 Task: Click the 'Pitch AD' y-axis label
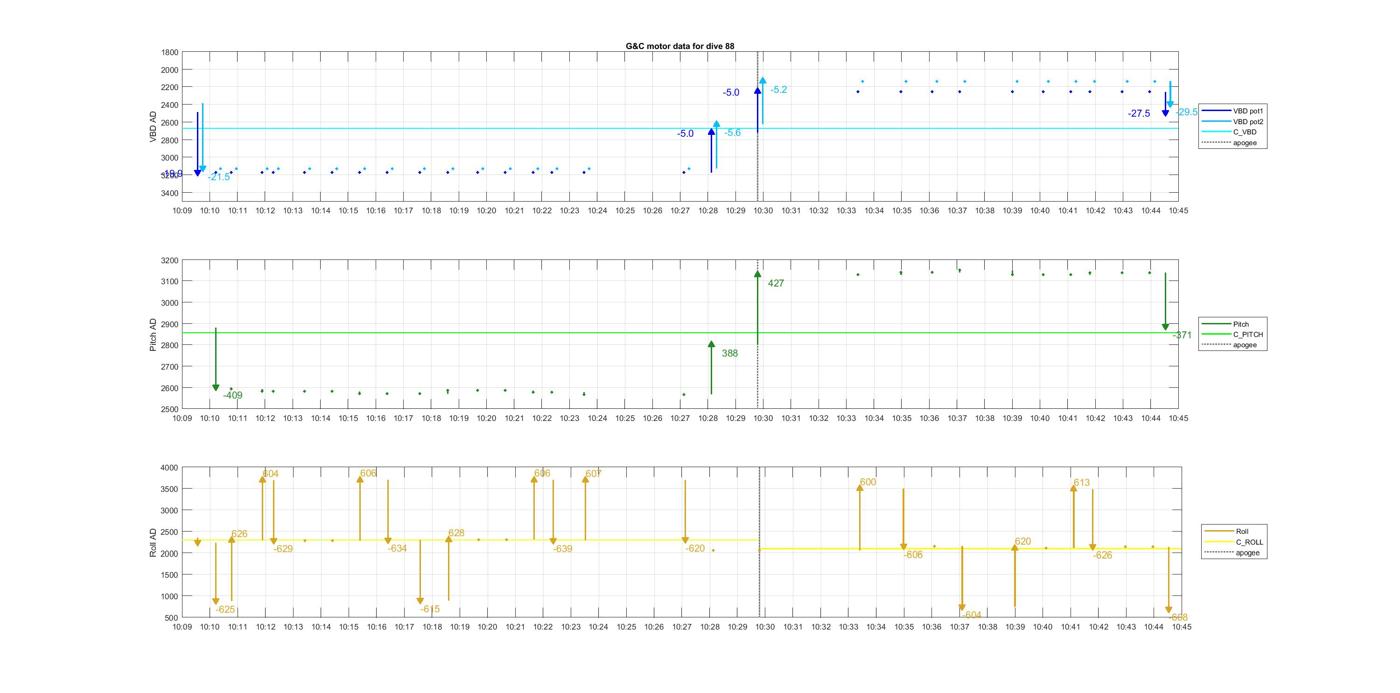pyautogui.click(x=153, y=334)
